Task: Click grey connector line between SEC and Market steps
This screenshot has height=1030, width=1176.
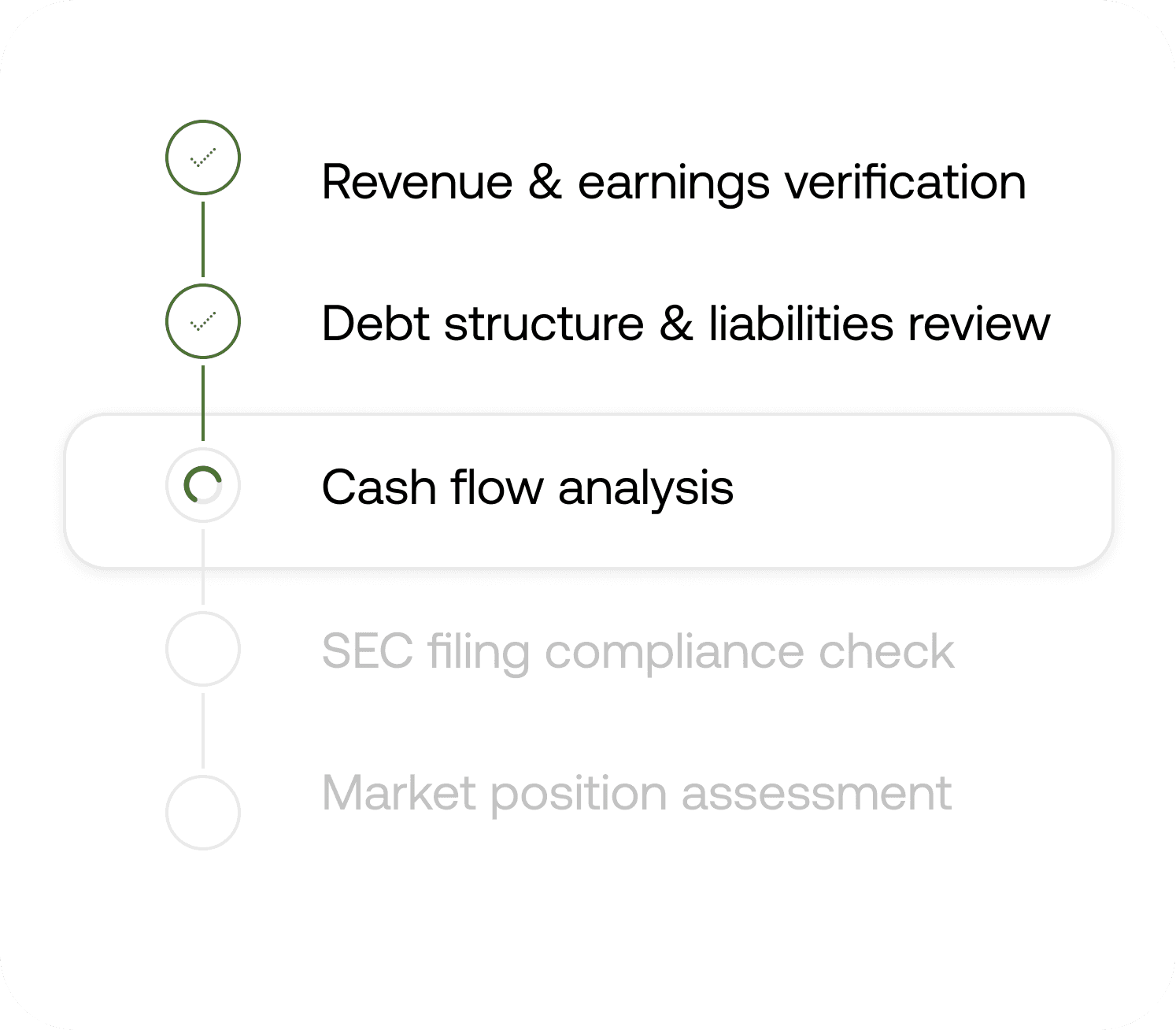Action: (203, 731)
